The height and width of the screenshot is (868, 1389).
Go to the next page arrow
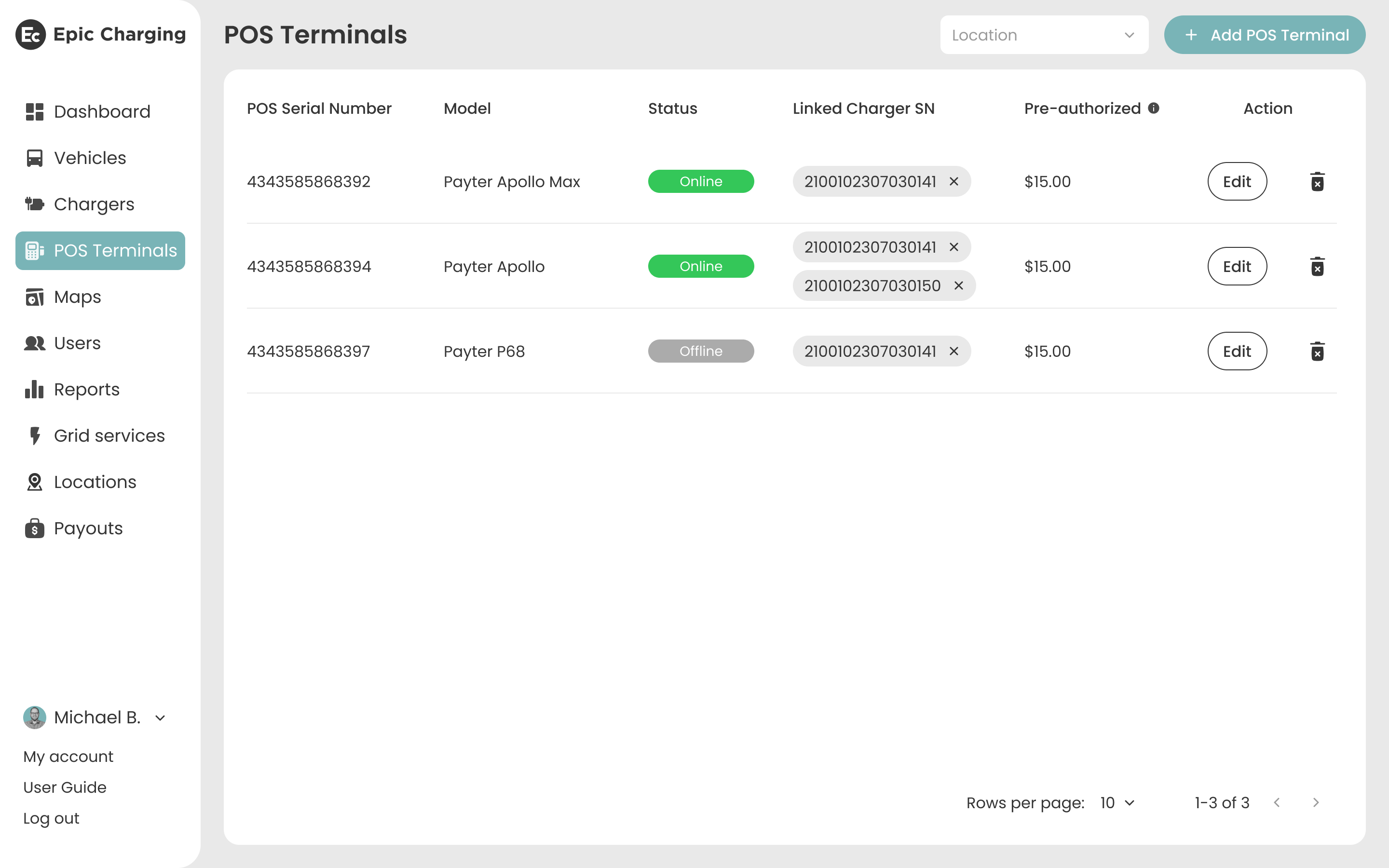(1316, 802)
